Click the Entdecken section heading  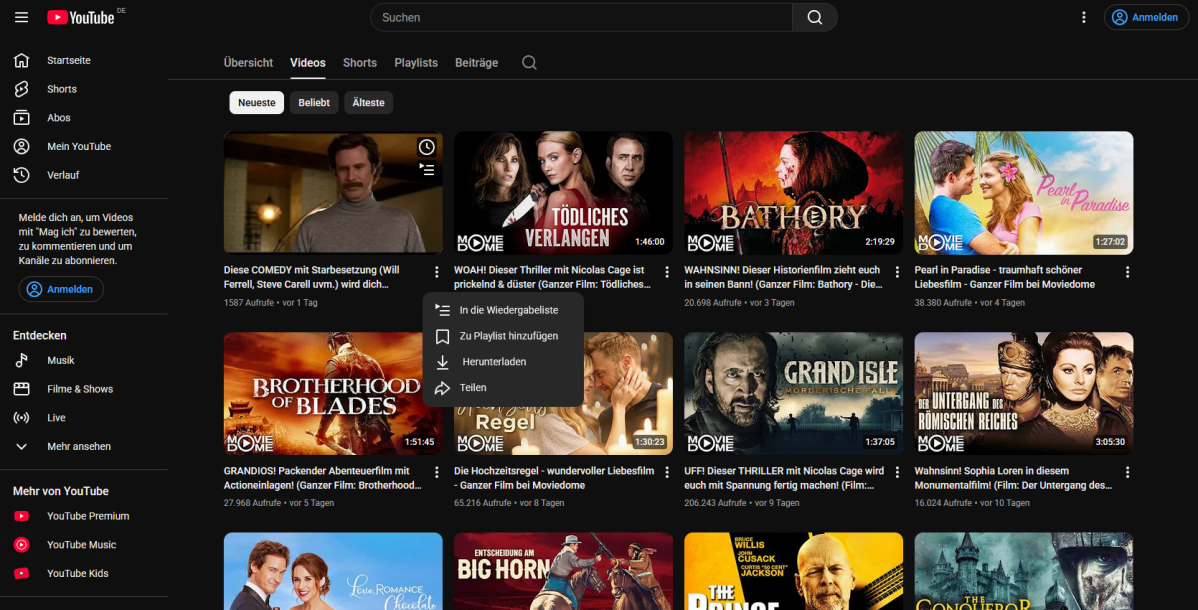coord(40,336)
